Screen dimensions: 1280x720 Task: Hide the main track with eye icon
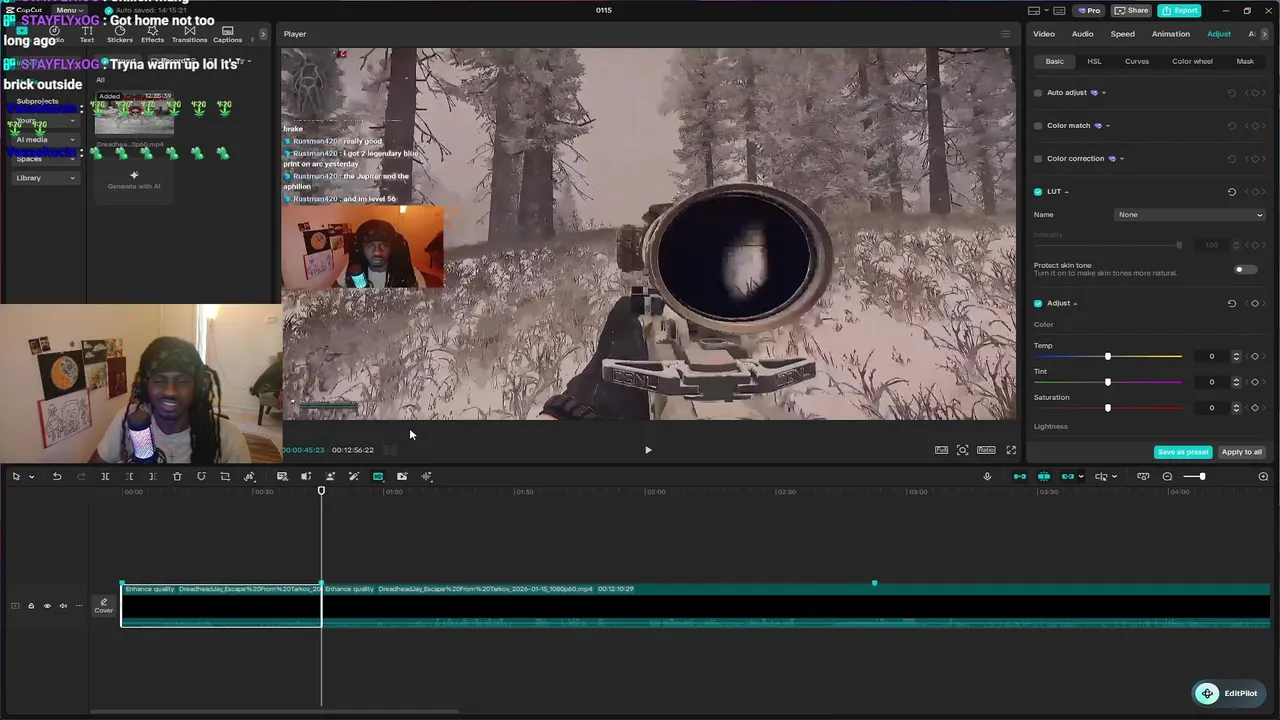pos(47,606)
